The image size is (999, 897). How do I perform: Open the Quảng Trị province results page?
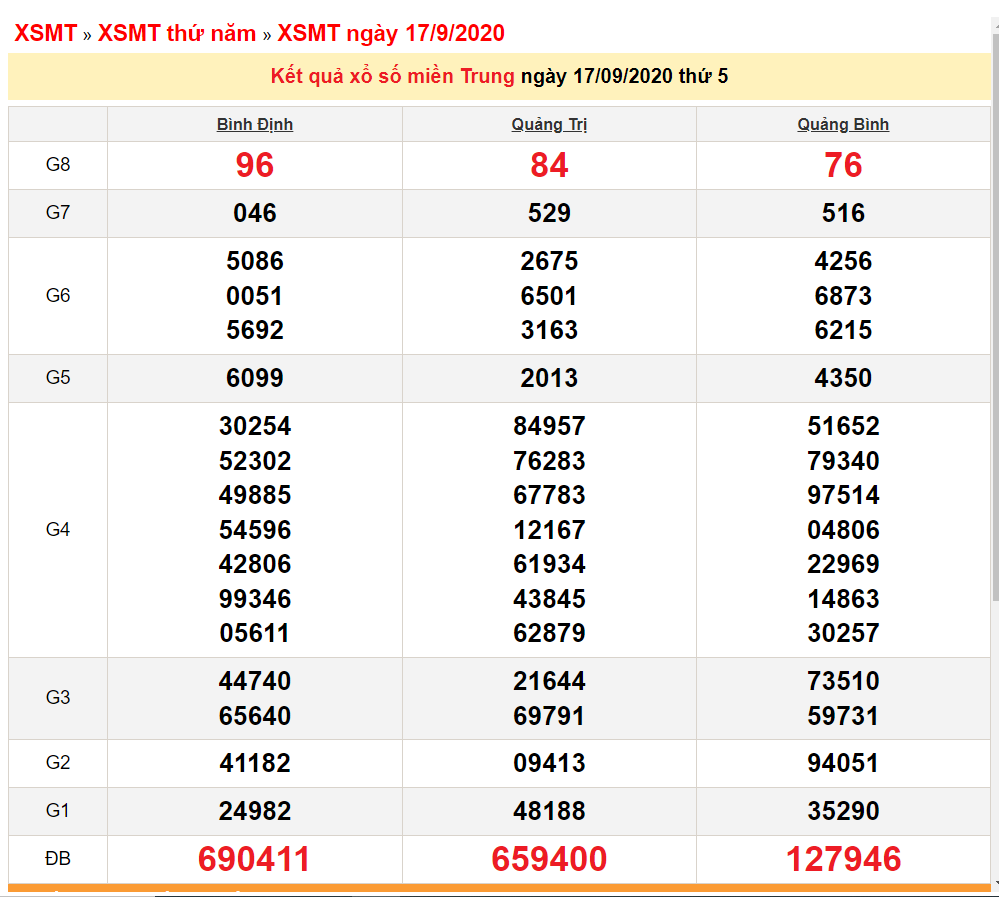pos(548,124)
